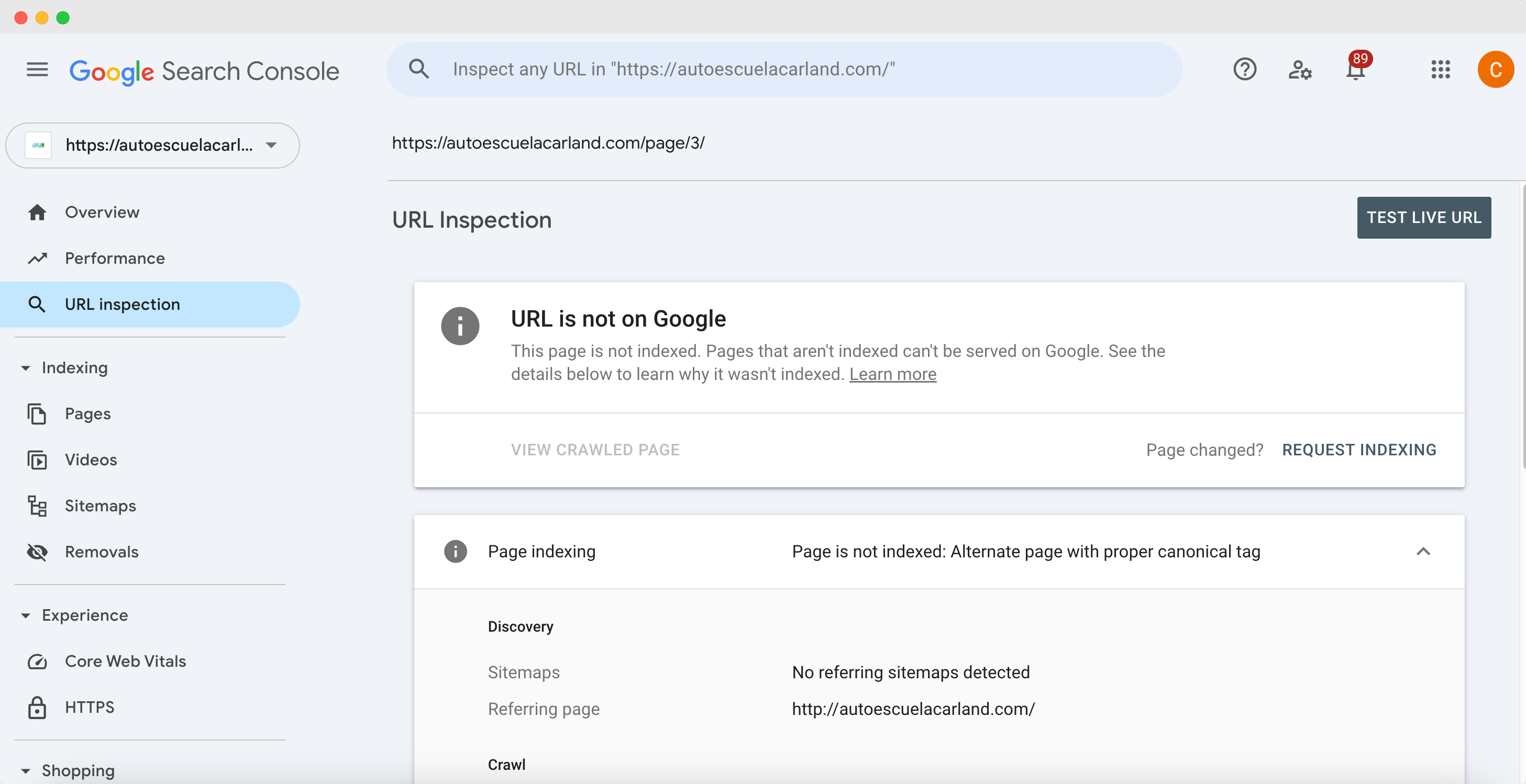Click the Removals crossed-eye icon
This screenshot has width=1526, height=784.
tap(37, 552)
